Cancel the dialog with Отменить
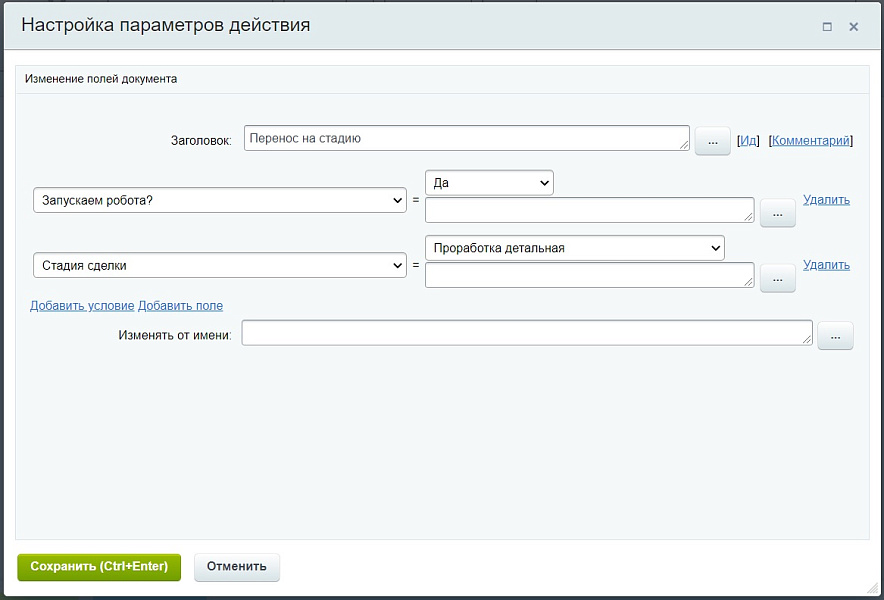Image resolution: width=884 pixels, height=600 pixels. [236, 566]
